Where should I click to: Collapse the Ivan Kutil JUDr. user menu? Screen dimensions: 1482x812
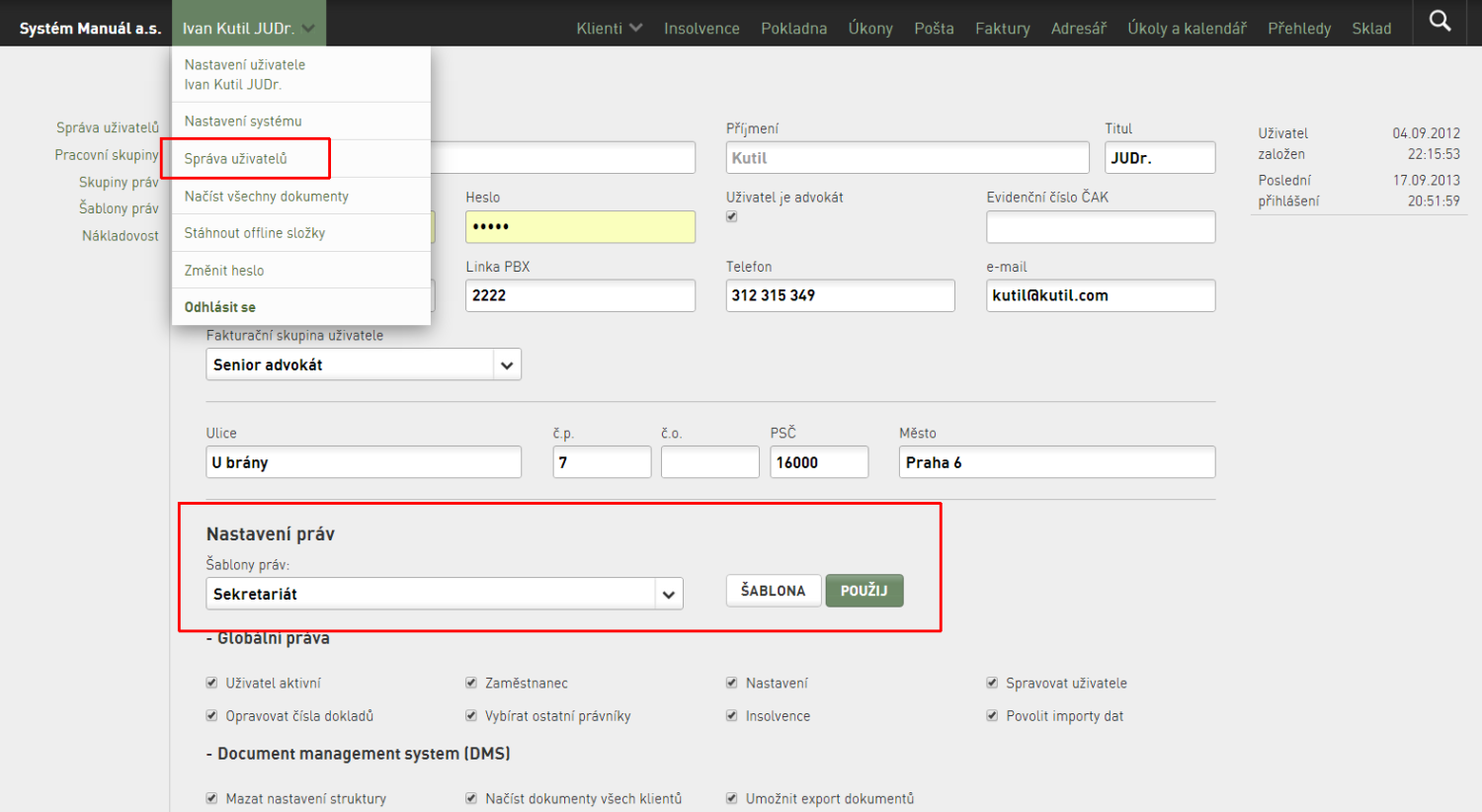pos(249,28)
